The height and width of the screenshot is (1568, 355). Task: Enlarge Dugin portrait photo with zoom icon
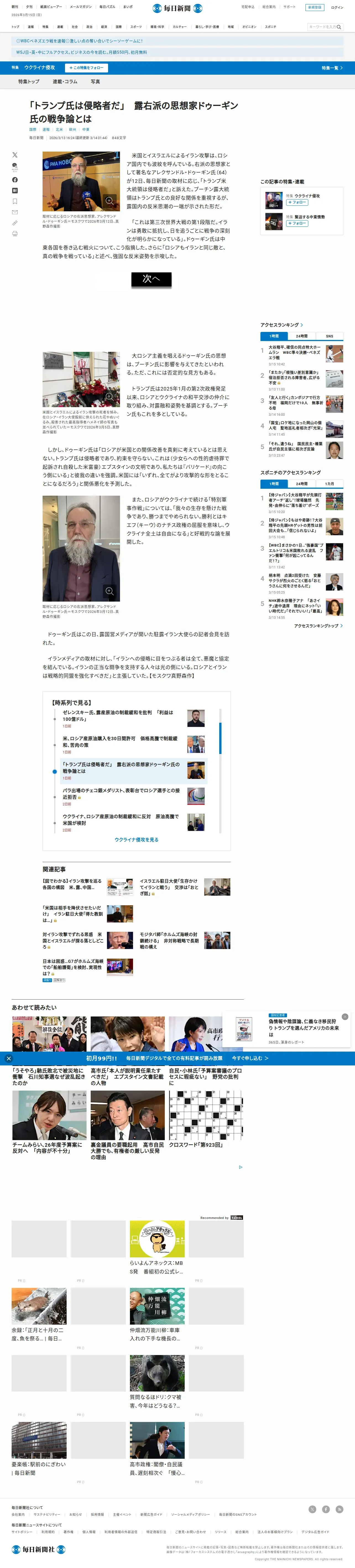(x=109, y=591)
